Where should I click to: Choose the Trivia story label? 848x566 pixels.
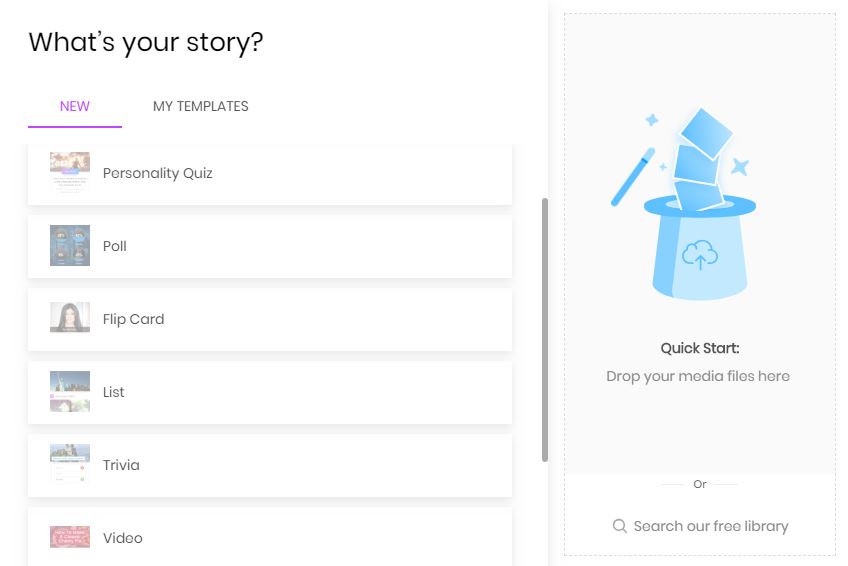[x=121, y=465]
